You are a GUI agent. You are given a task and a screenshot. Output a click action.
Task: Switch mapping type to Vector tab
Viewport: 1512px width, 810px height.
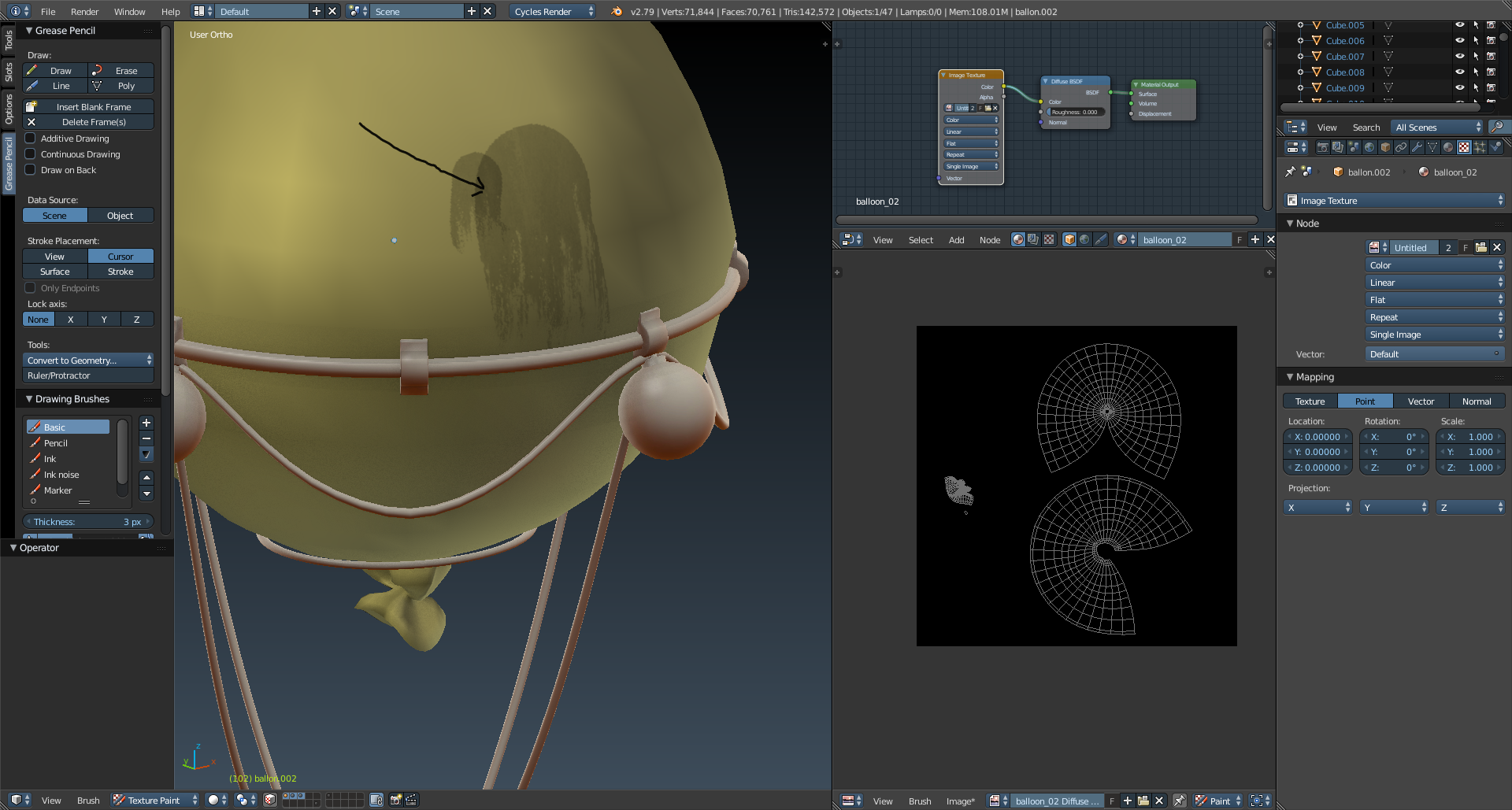click(1421, 401)
